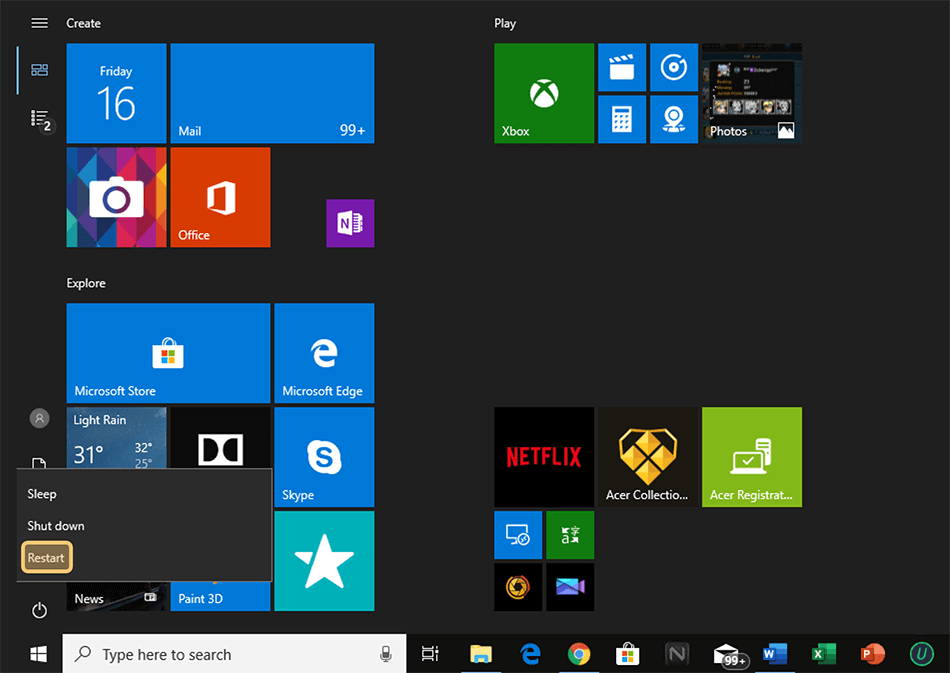Open the orange camera-shutter small tile
The image size is (950, 673).
(x=518, y=587)
